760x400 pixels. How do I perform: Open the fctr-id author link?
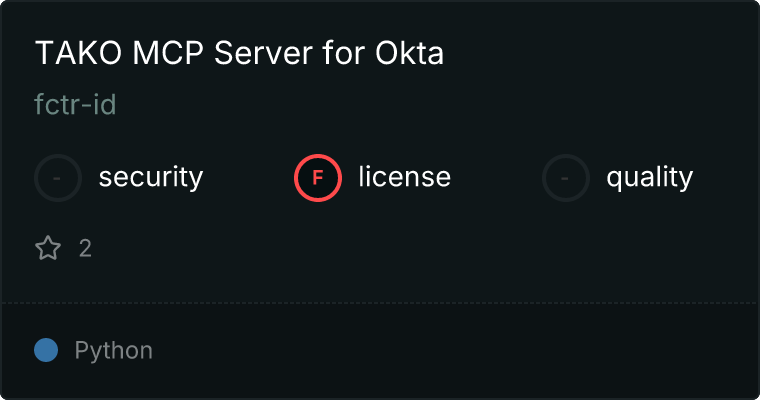[75, 105]
